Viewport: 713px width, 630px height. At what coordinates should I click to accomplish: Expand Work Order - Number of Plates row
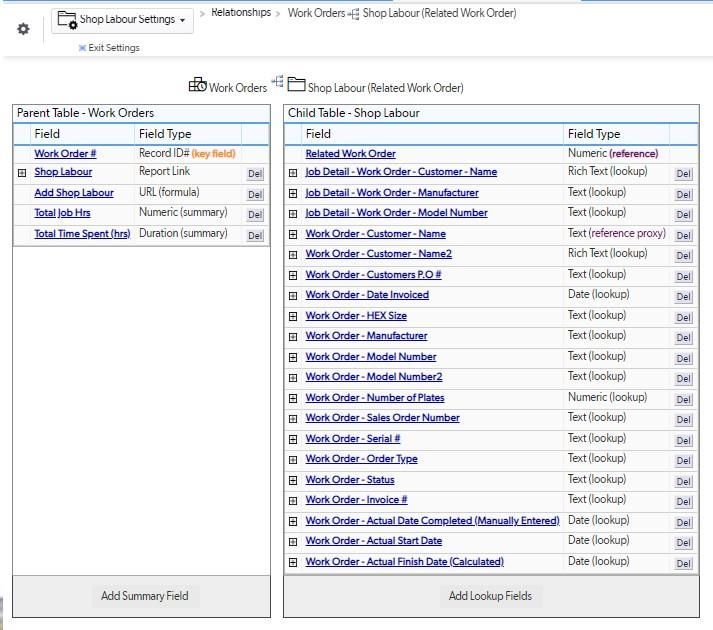(x=293, y=398)
